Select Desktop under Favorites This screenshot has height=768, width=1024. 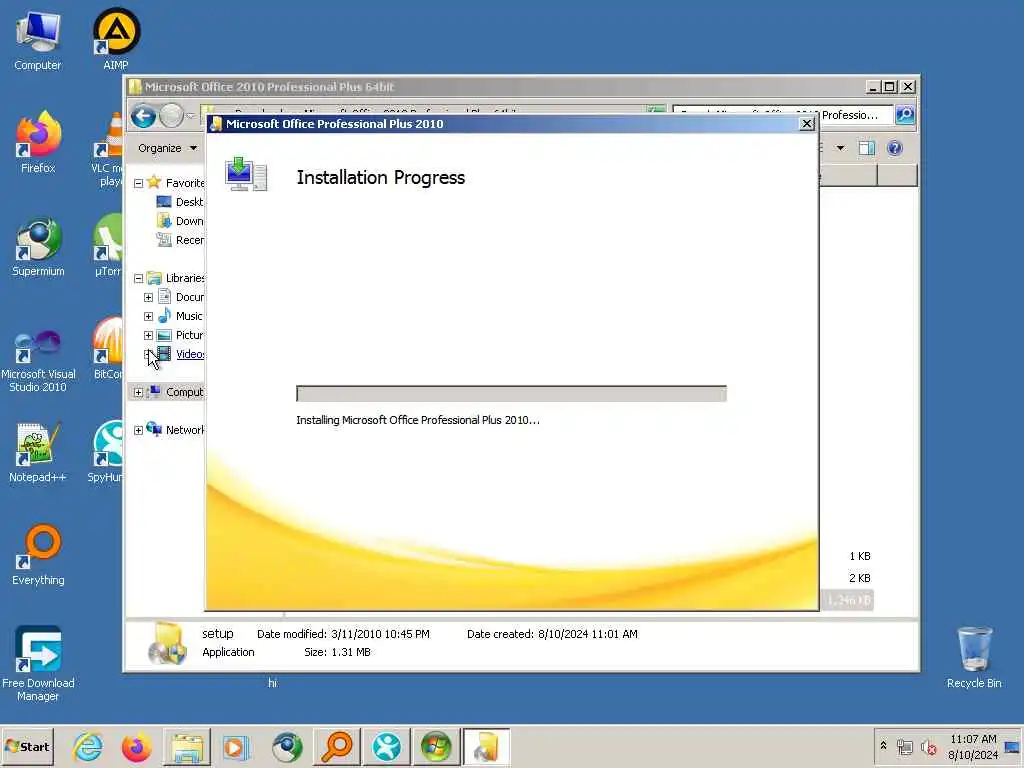(180, 202)
